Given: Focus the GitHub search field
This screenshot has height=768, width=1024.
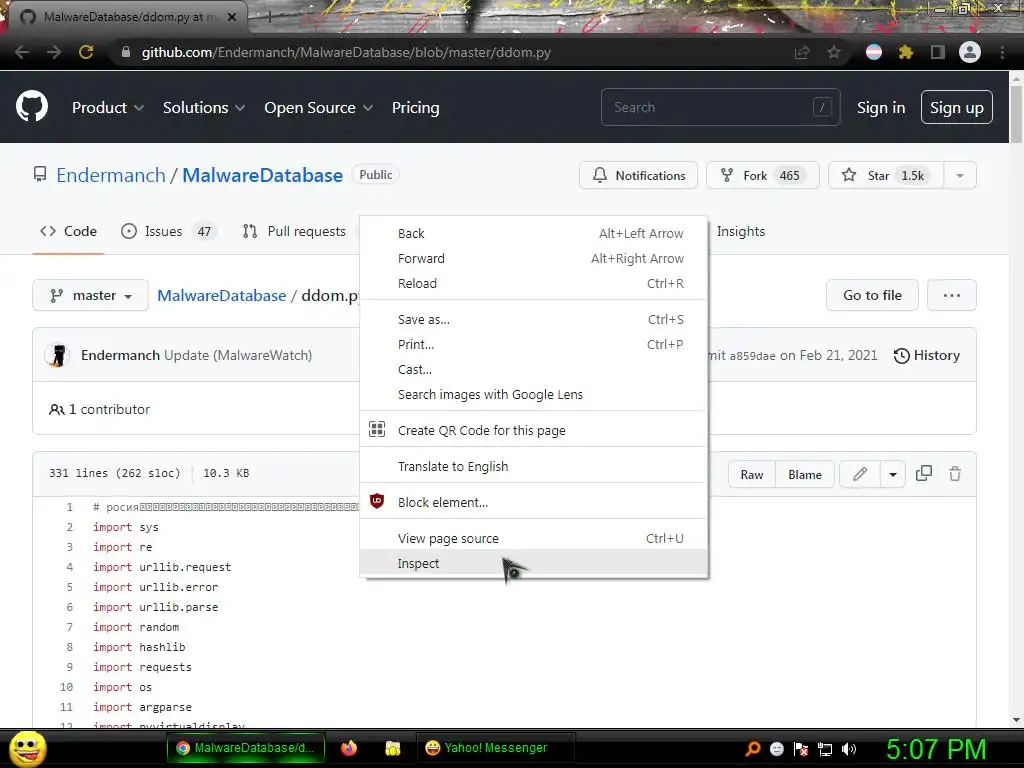Looking at the screenshot, I should click(720, 107).
